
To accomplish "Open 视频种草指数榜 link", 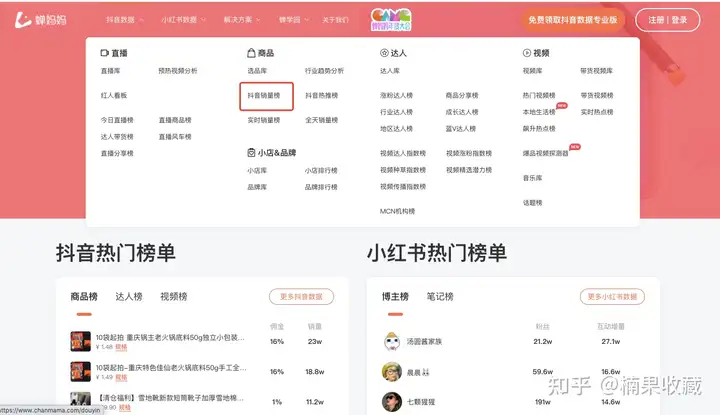I will pos(403,170).
